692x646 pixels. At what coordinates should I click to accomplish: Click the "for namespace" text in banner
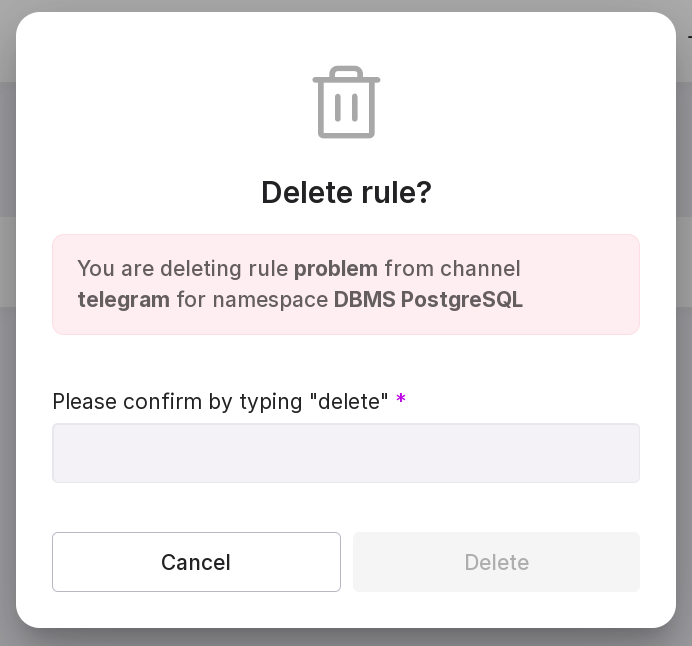pos(252,300)
